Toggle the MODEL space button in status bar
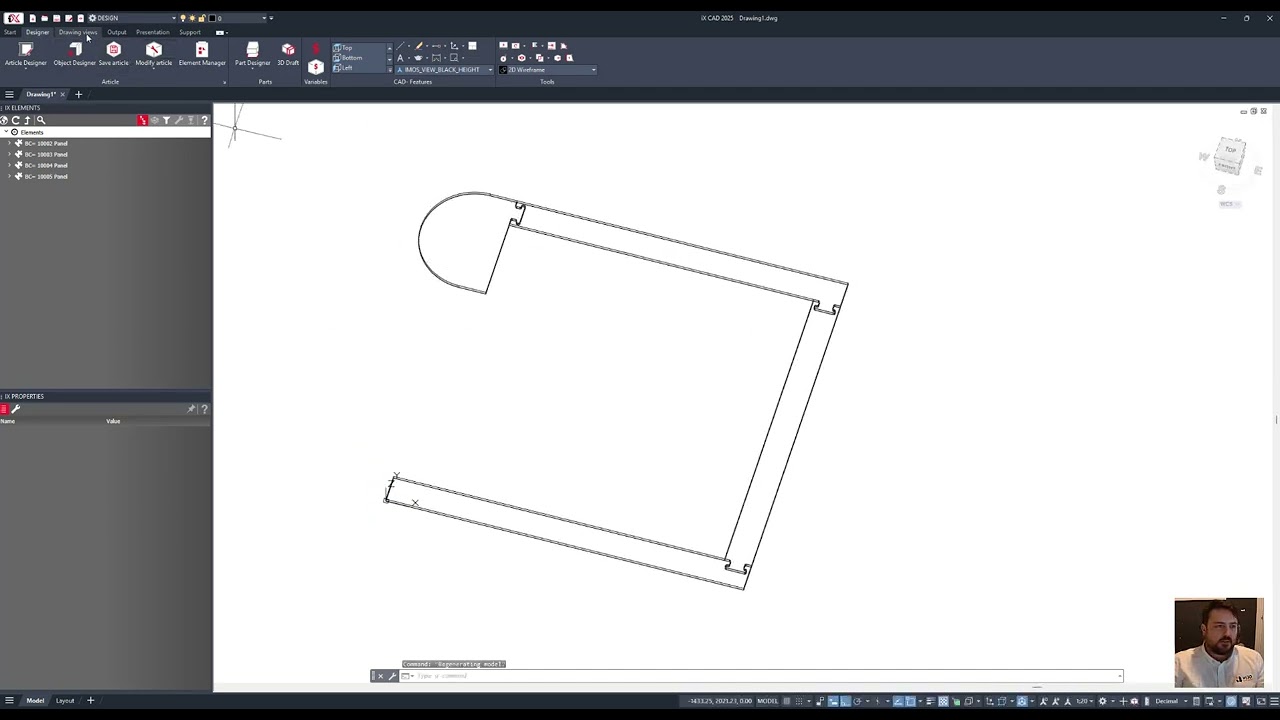This screenshot has width=1280, height=720. tap(767, 701)
